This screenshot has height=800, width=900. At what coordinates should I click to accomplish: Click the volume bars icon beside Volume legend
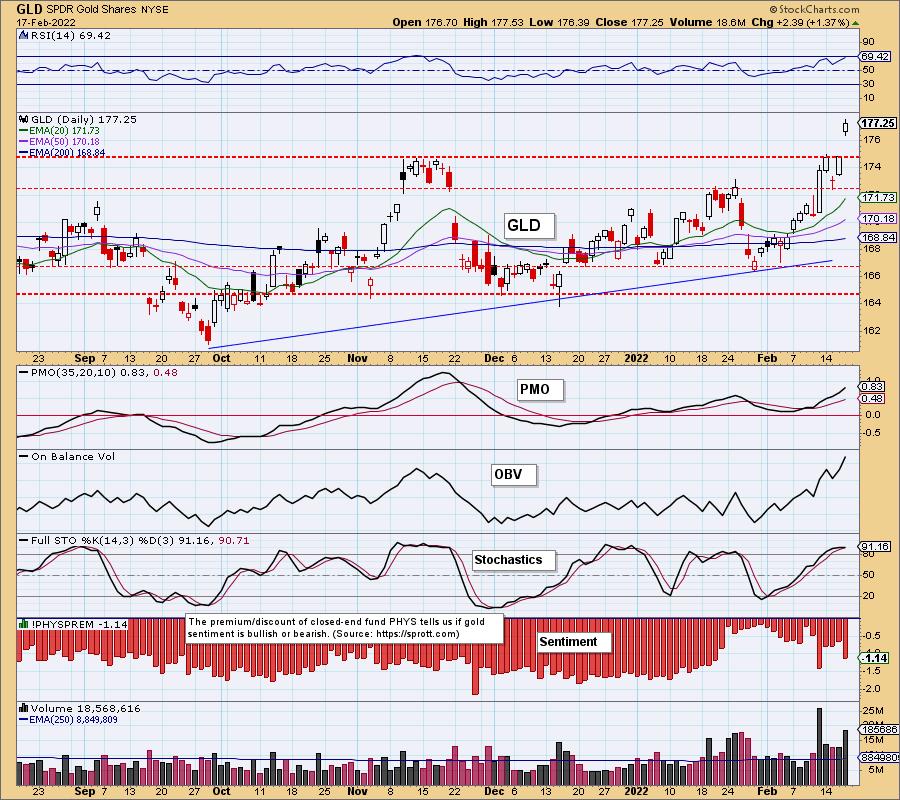24,708
